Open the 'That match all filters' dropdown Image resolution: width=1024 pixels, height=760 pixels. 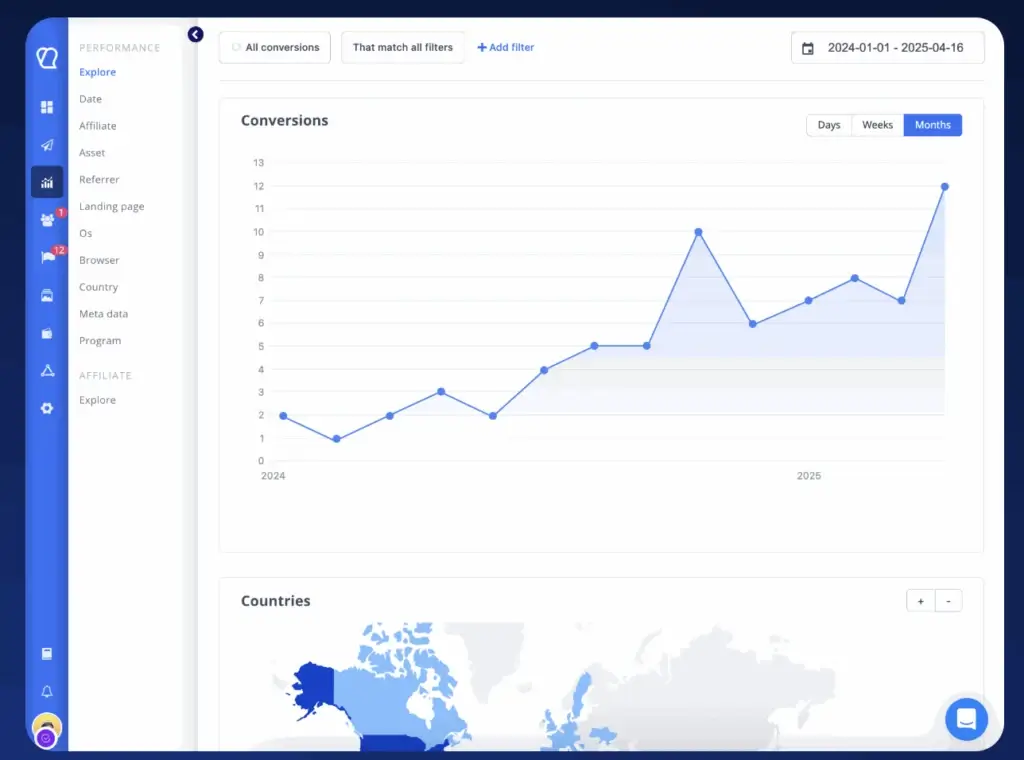(403, 47)
